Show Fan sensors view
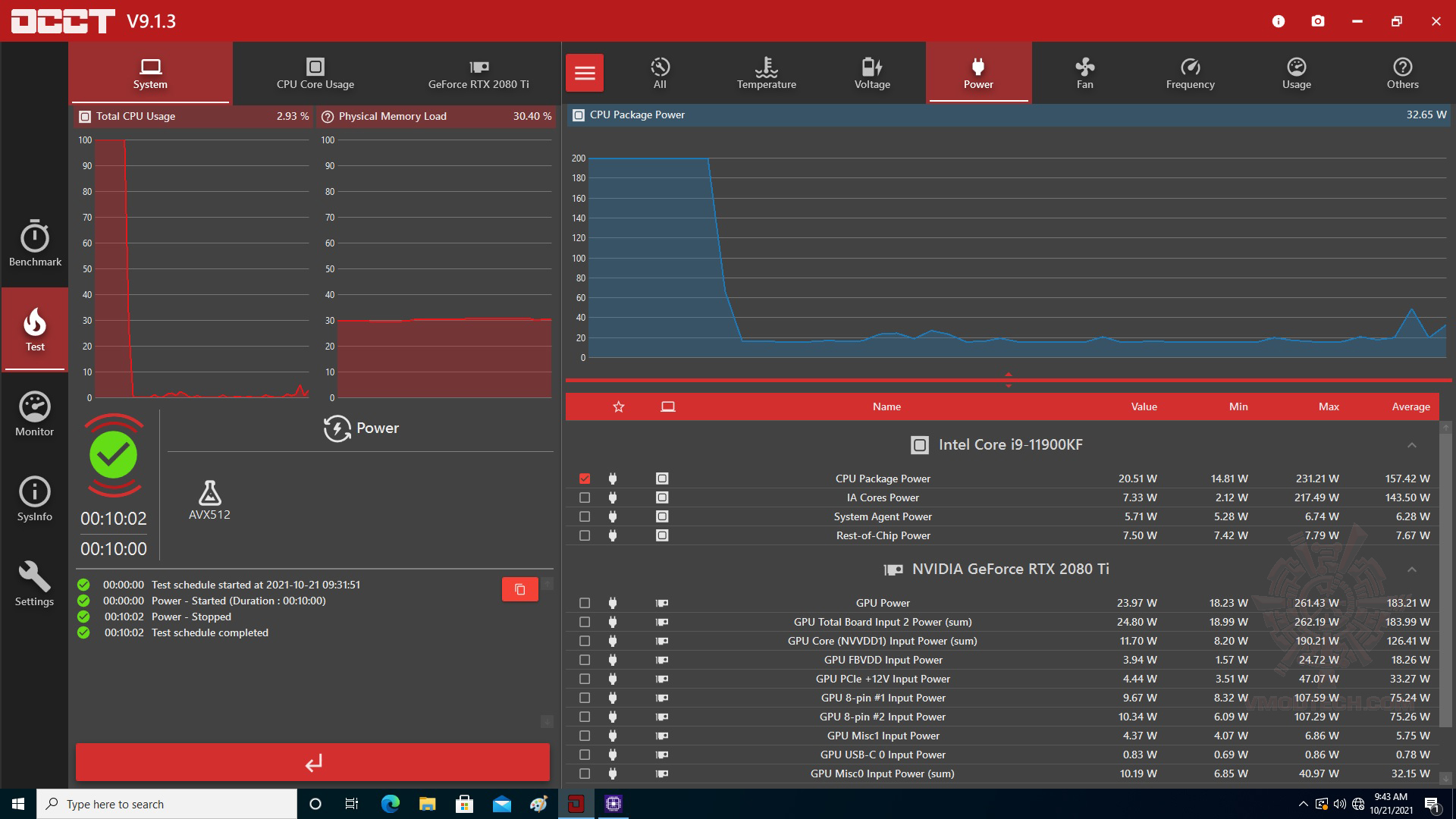 (x=1084, y=73)
